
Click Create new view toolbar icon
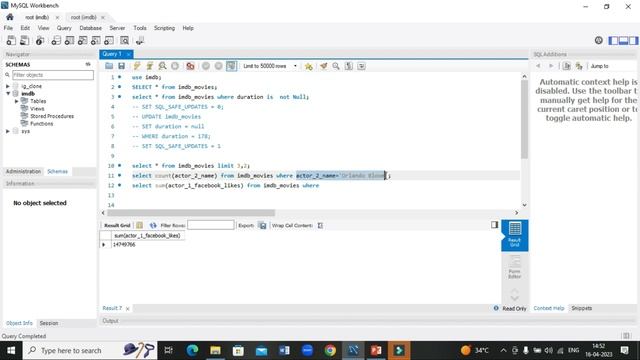coord(82,40)
